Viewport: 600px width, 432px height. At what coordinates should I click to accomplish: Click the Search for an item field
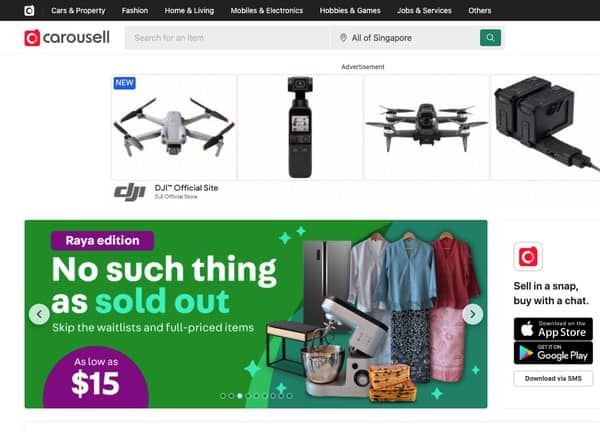point(228,37)
